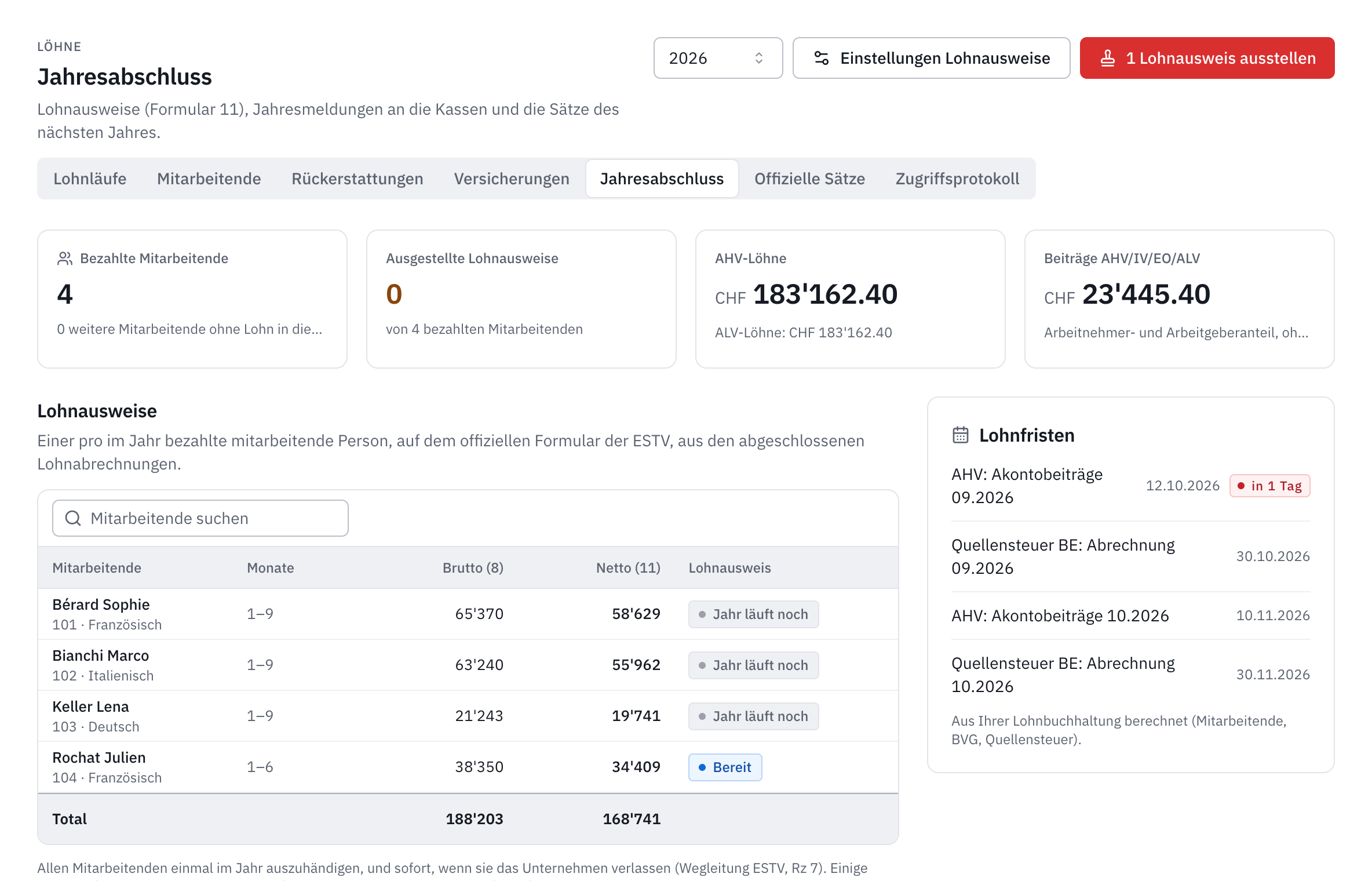Select Bianchi Marco in the table

(x=101, y=656)
